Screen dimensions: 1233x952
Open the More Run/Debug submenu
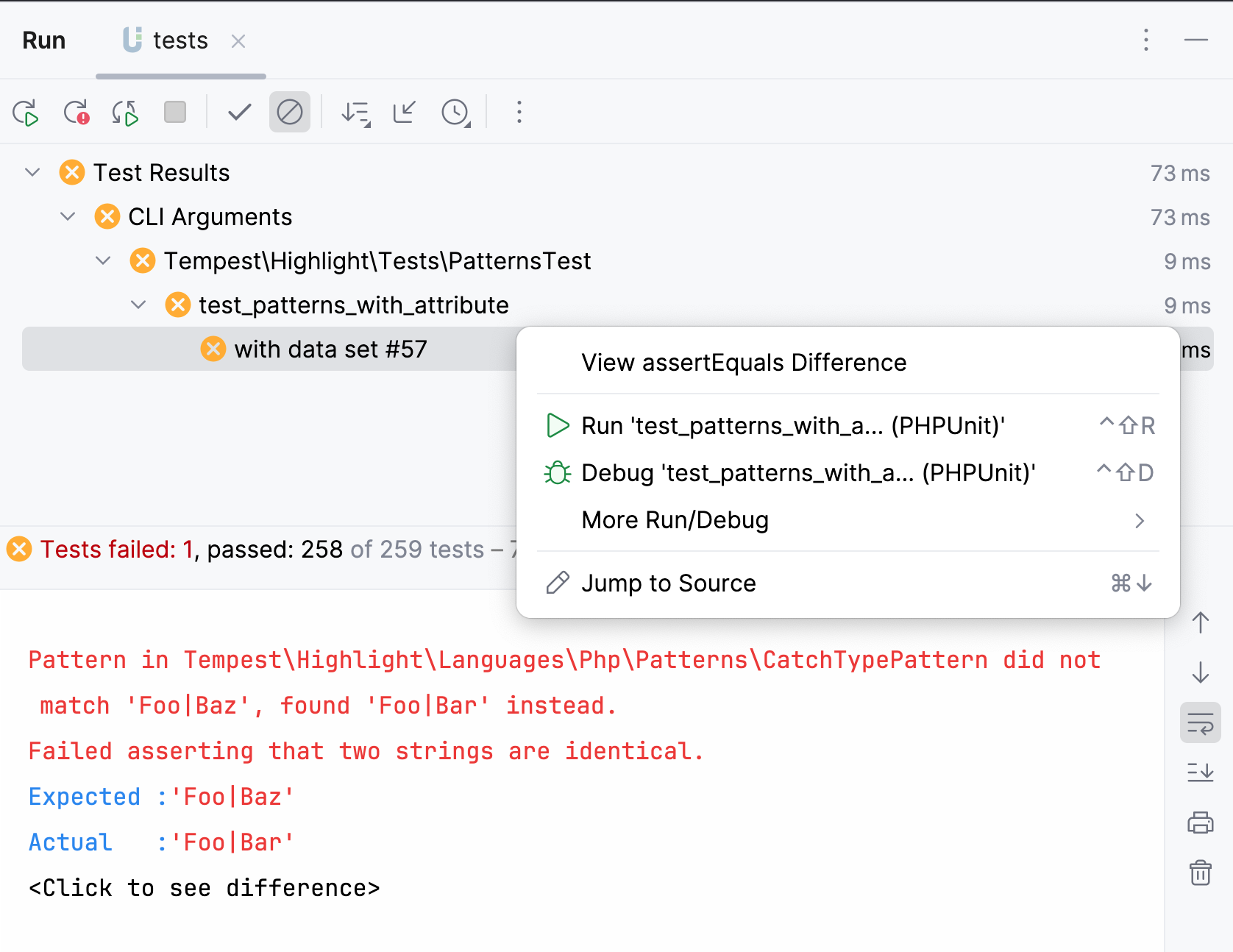coord(675,519)
